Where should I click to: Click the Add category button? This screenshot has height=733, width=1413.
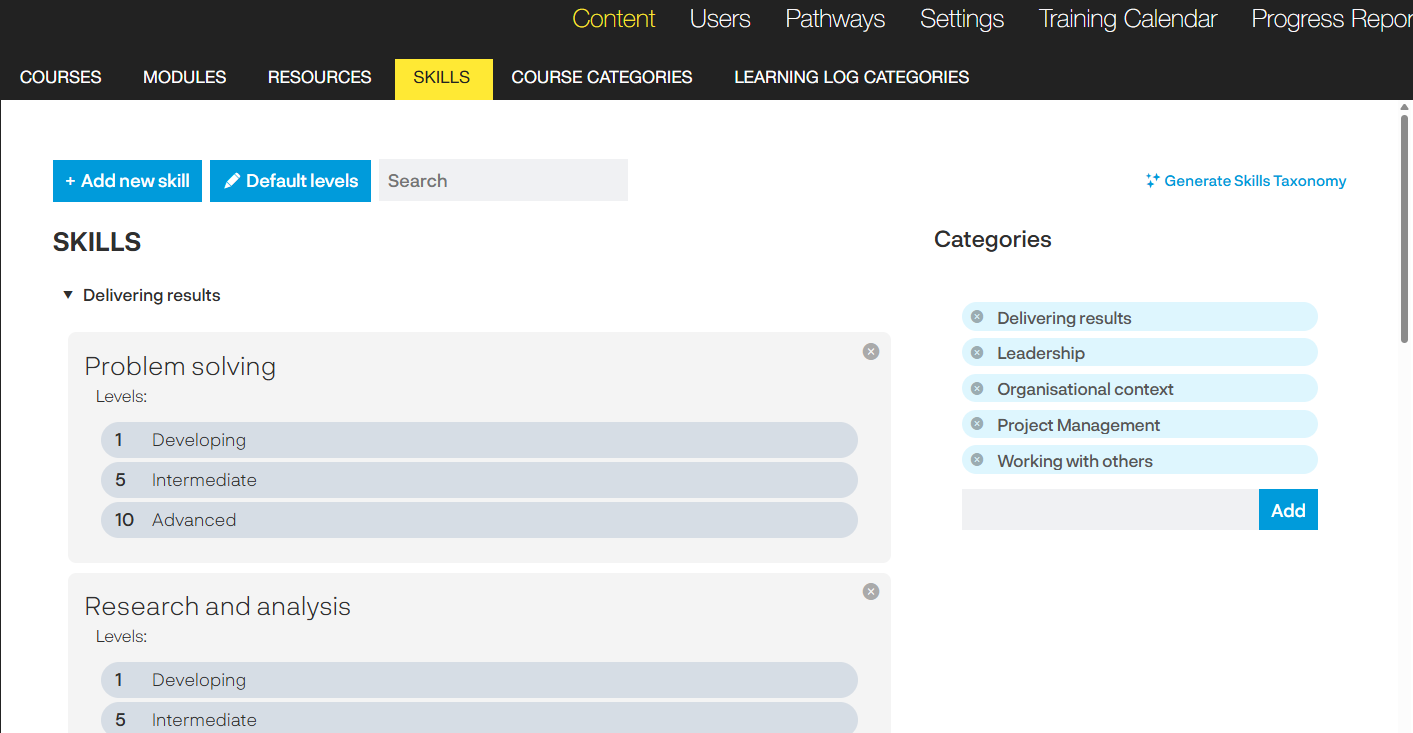pyautogui.click(x=1288, y=510)
